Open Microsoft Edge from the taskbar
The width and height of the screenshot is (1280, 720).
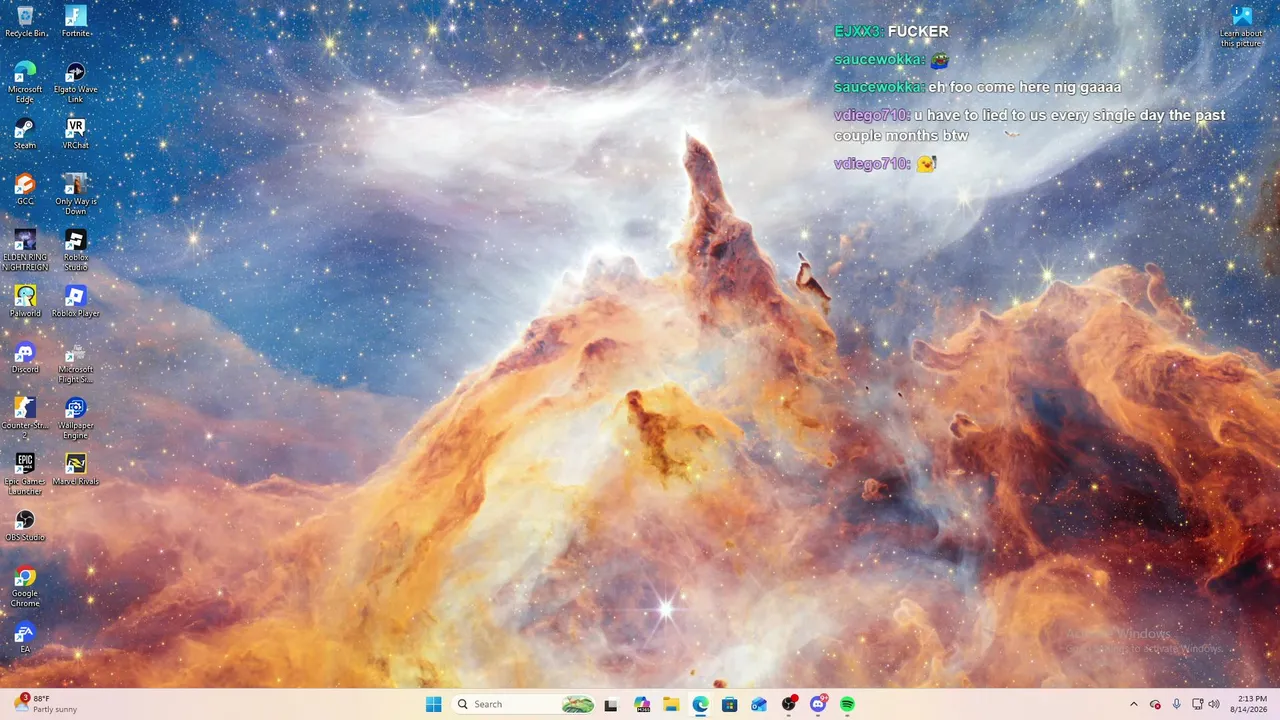[x=701, y=704]
